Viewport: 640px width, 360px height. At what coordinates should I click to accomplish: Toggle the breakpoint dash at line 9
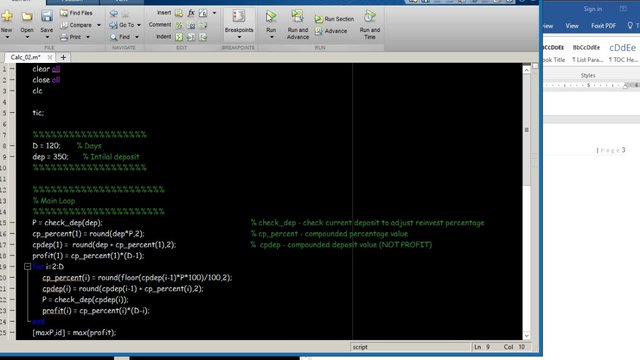tap(12, 157)
